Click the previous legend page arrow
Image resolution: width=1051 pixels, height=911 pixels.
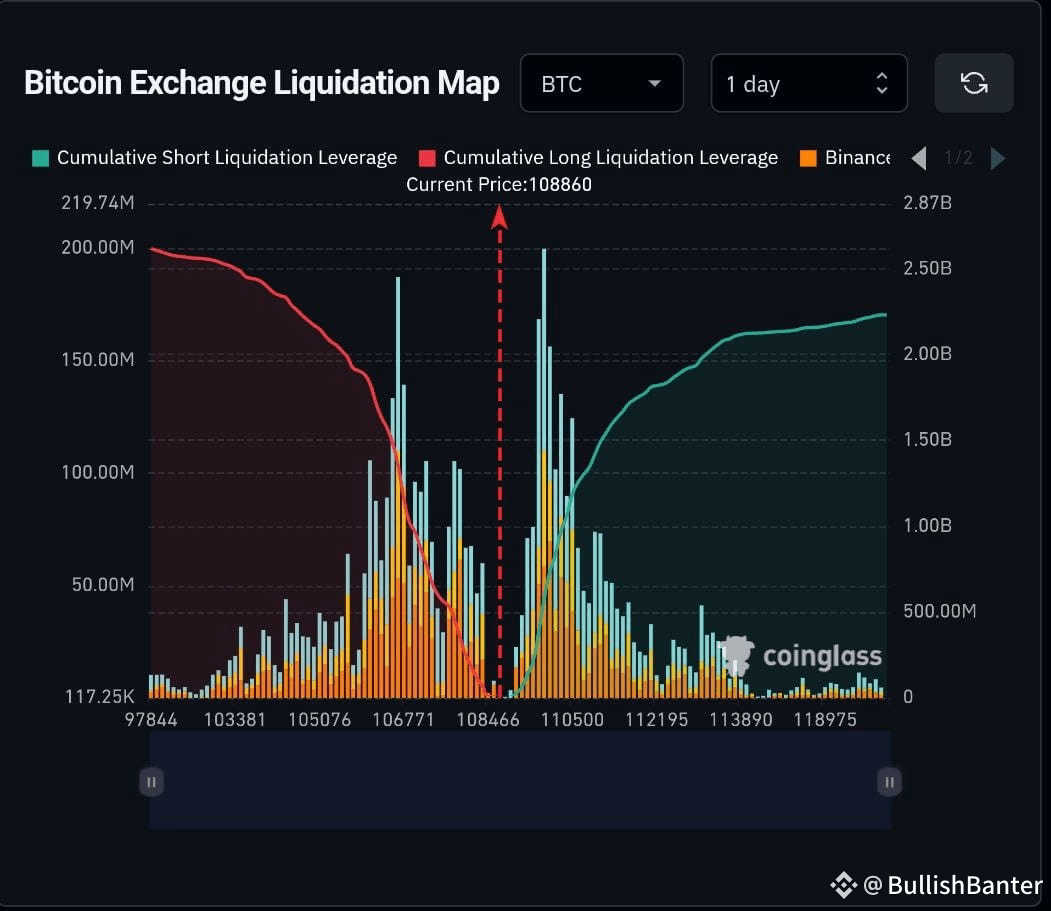(x=918, y=158)
